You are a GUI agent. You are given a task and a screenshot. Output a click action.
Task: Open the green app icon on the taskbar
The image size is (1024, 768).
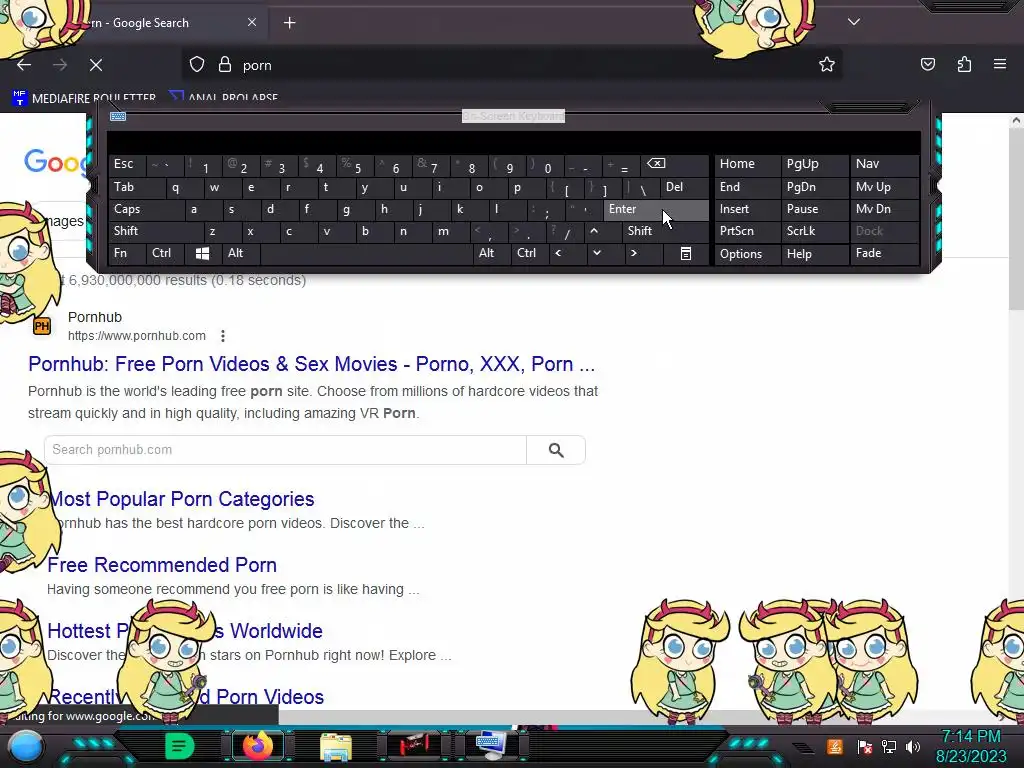pyautogui.click(x=179, y=746)
